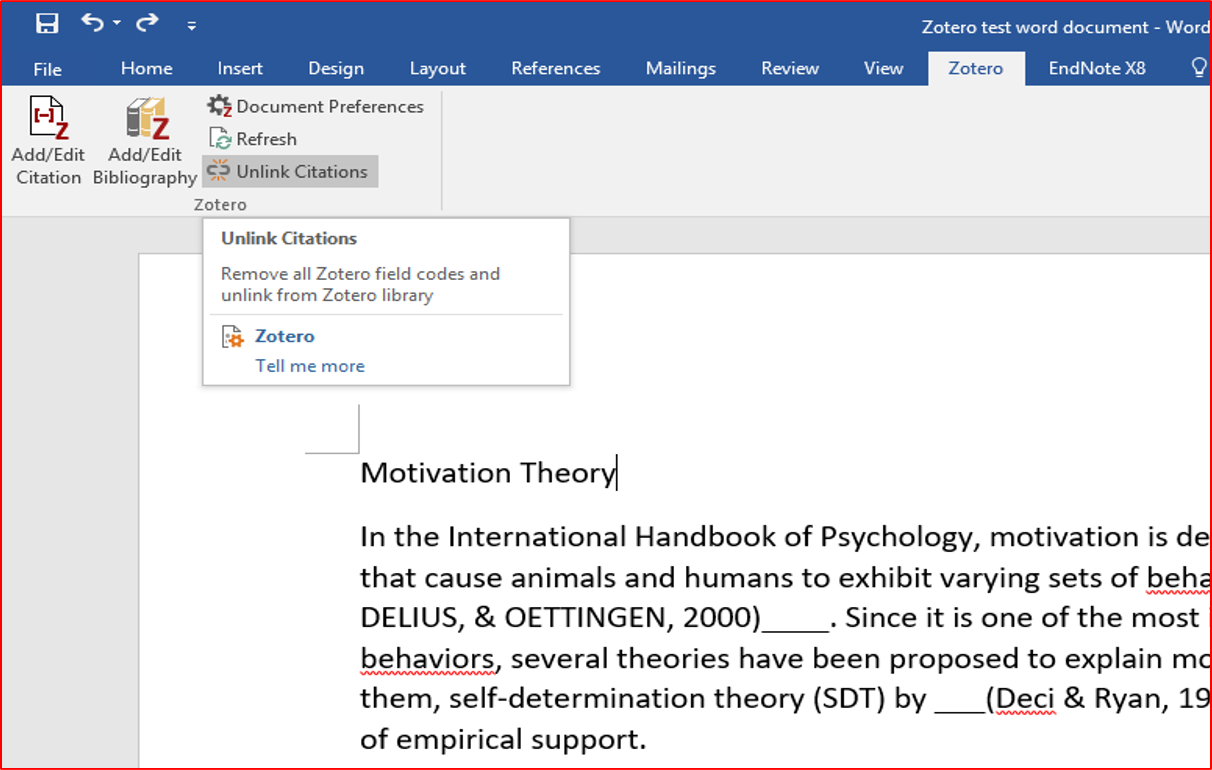1212x770 pixels.
Task: Refresh Zotero citations
Action: (254, 139)
